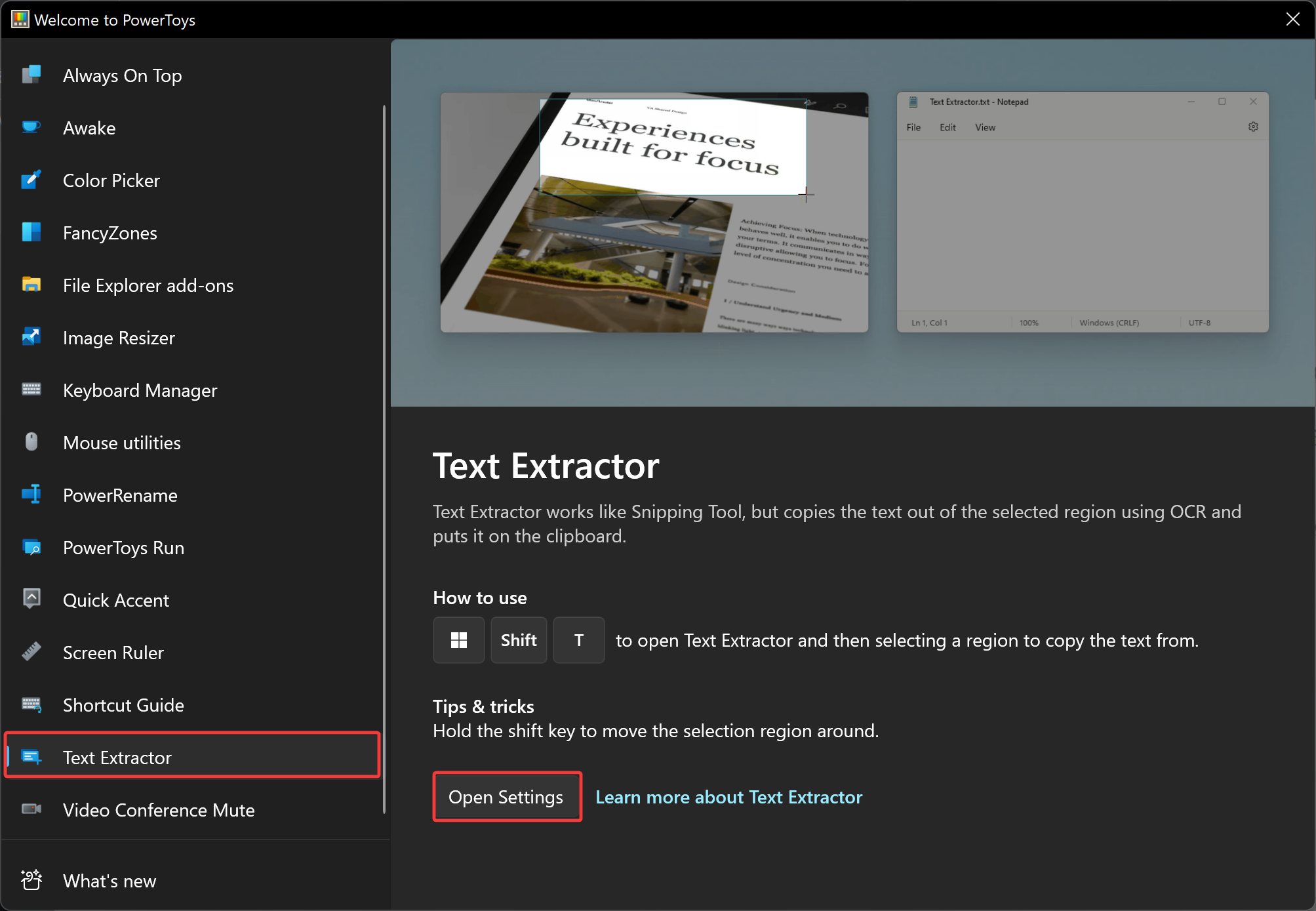Viewport: 1316px width, 911px height.
Task: Click the Quick Accent icon
Action: click(31, 599)
